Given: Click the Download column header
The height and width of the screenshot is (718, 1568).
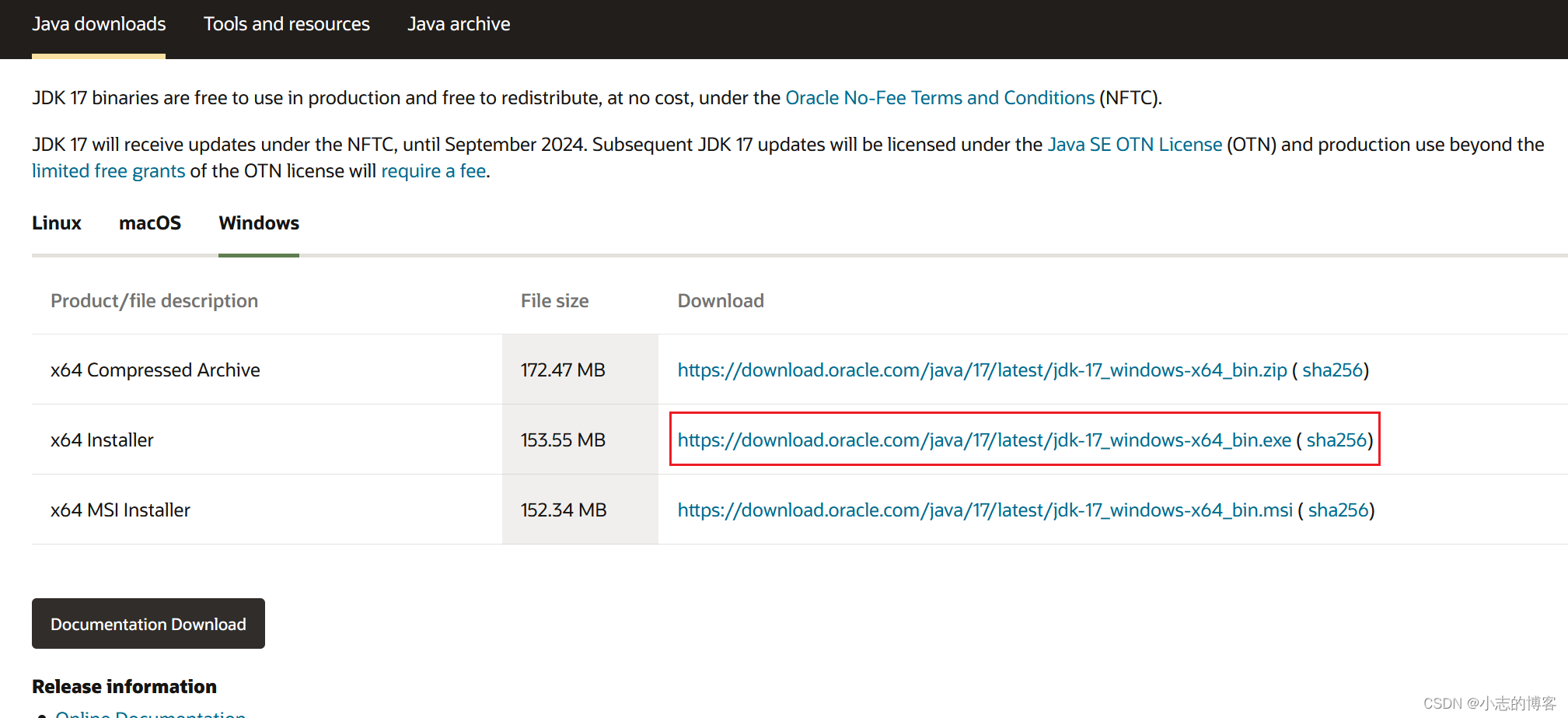Looking at the screenshot, I should coord(721,301).
